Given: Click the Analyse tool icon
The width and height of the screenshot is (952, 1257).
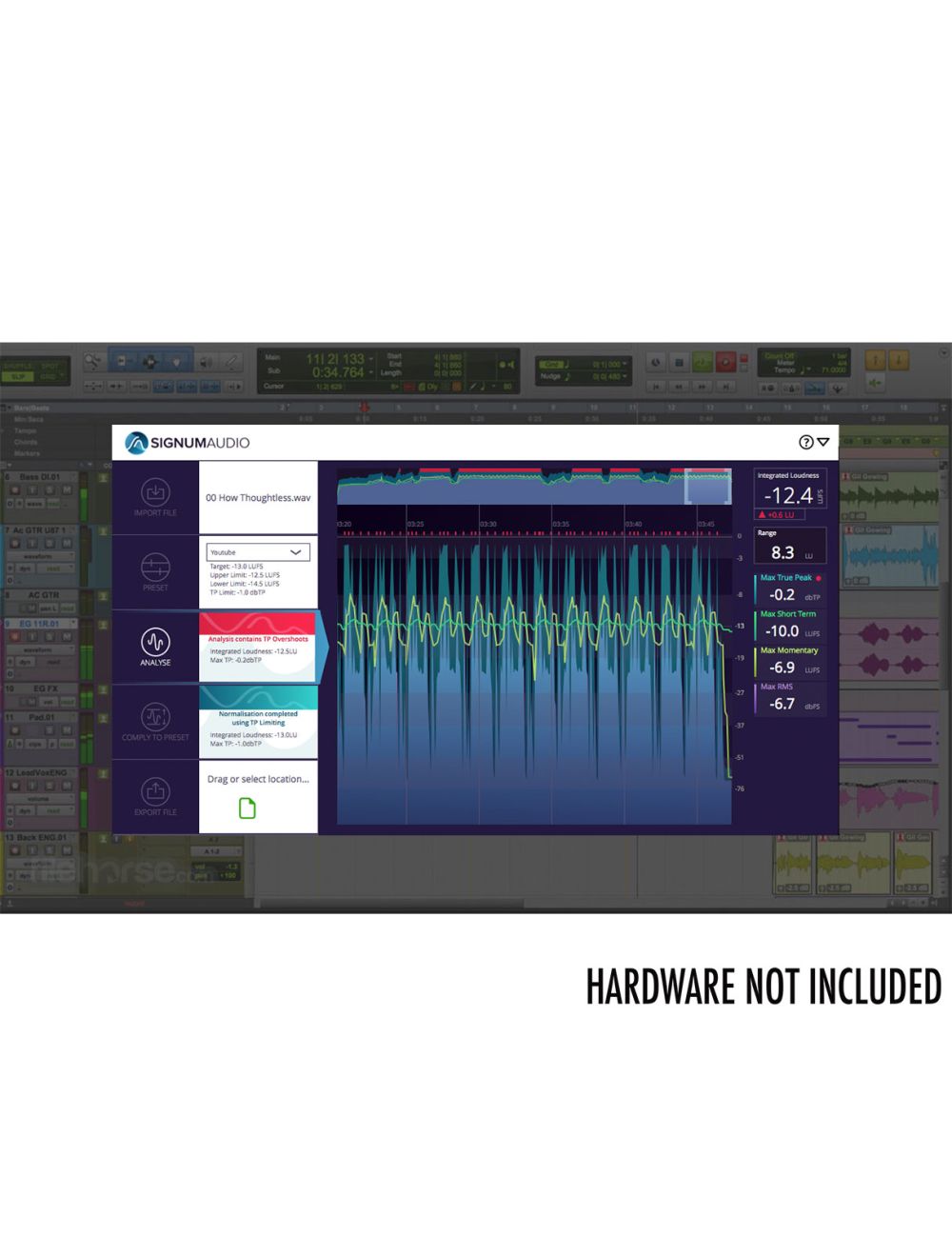Looking at the screenshot, I should (155, 640).
